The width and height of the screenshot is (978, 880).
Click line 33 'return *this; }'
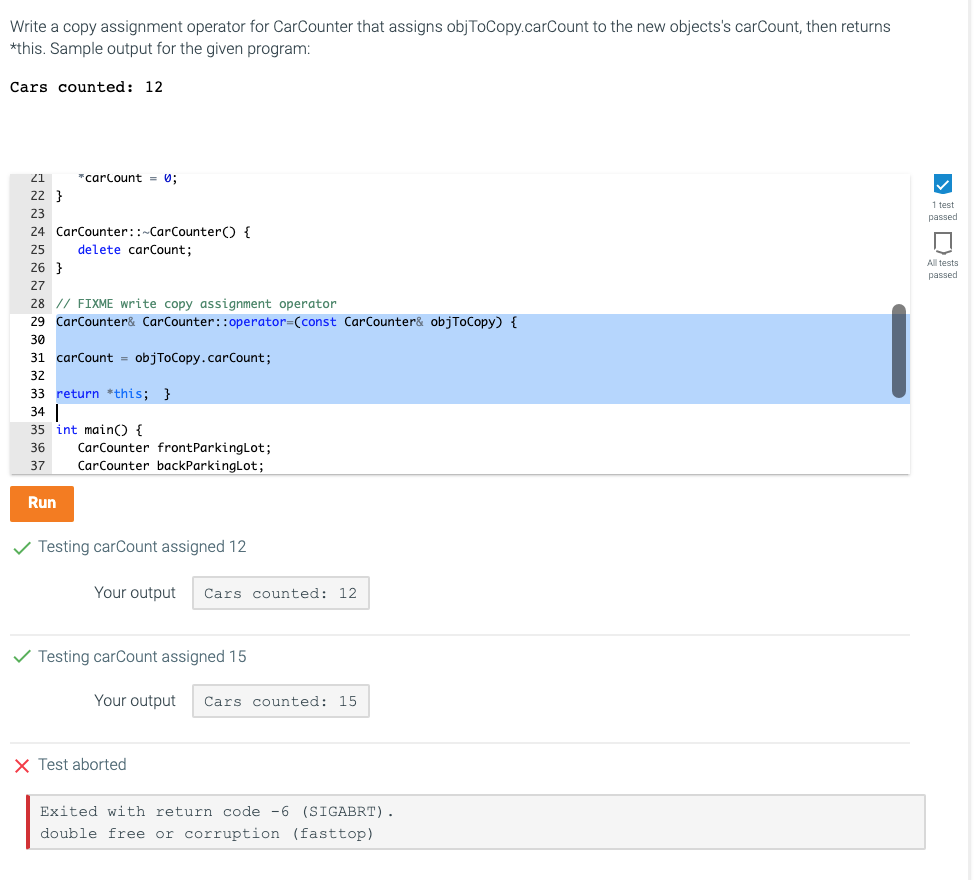click(113, 394)
